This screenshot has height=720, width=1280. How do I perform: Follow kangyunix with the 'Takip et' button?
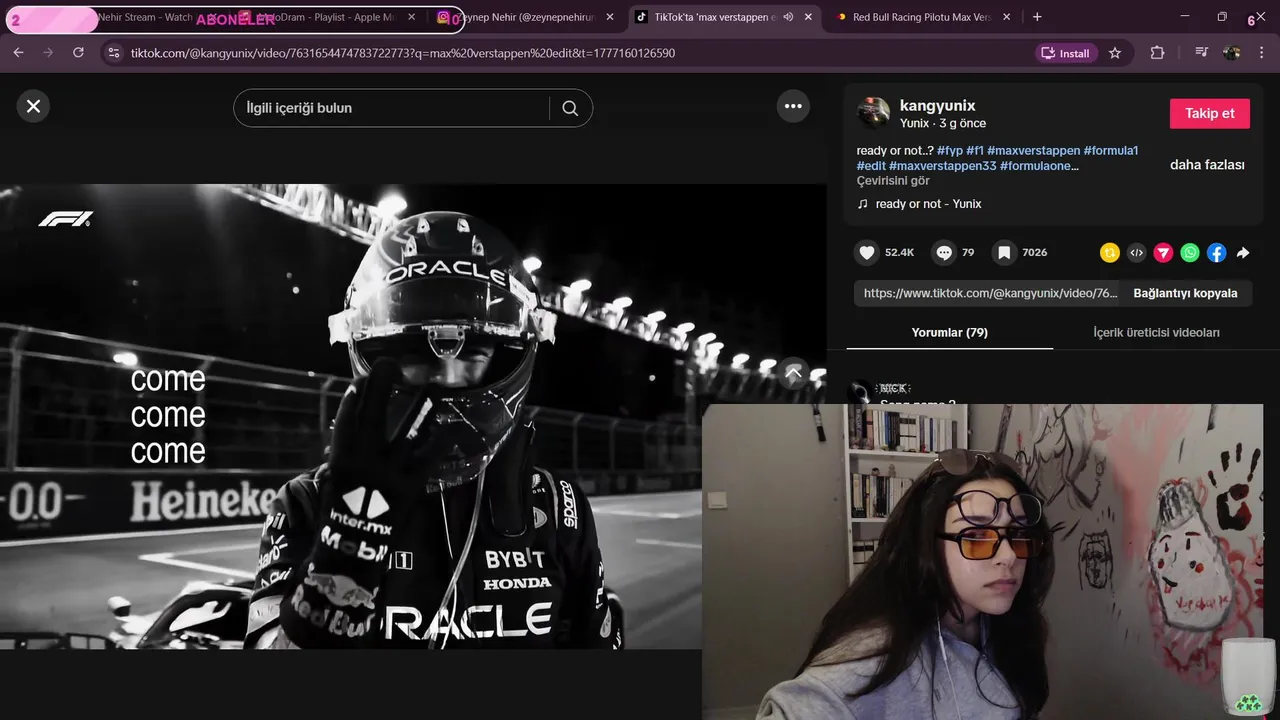point(1210,113)
